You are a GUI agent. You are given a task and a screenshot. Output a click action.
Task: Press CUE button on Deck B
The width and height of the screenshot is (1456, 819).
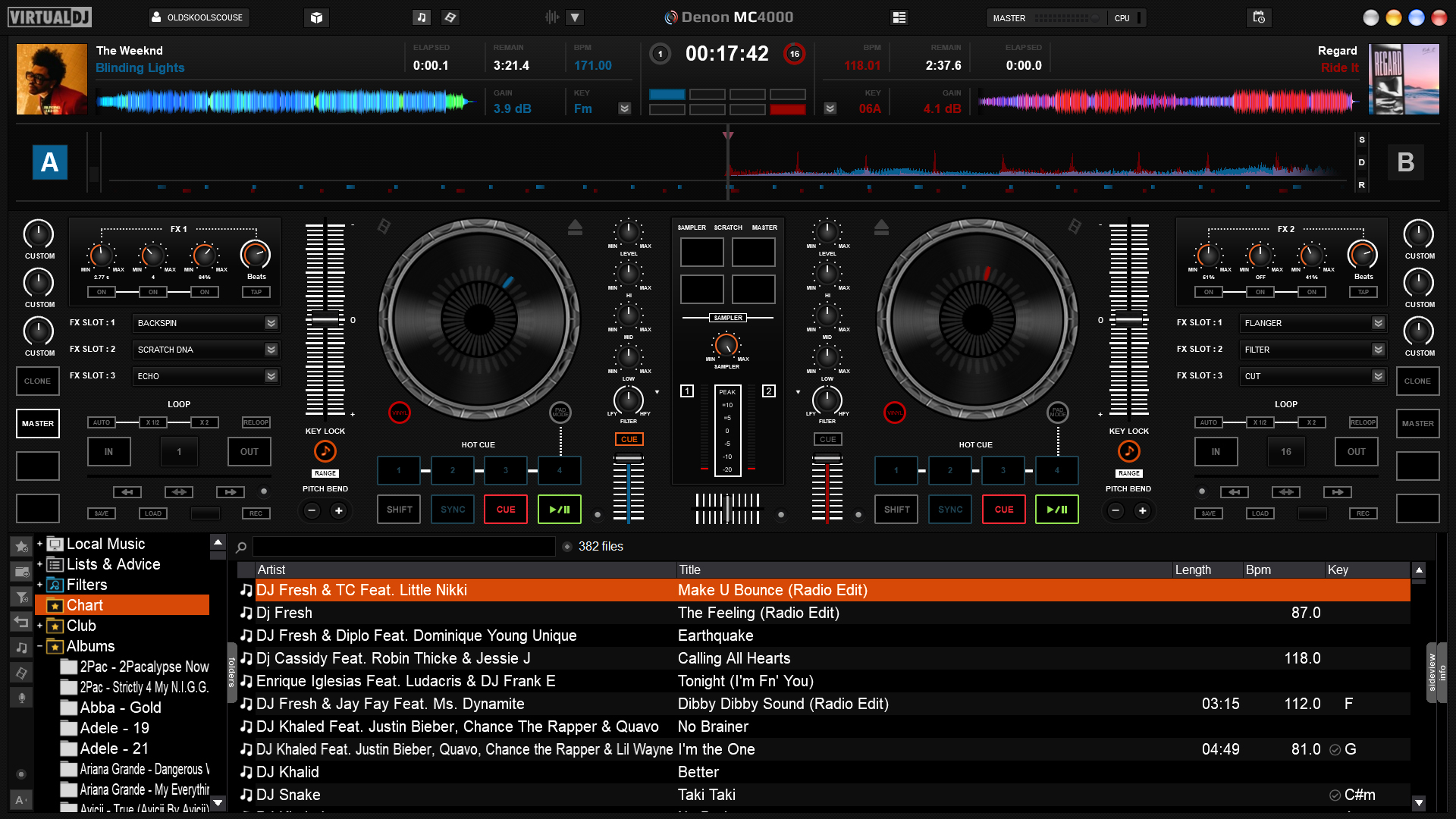coord(1003,509)
